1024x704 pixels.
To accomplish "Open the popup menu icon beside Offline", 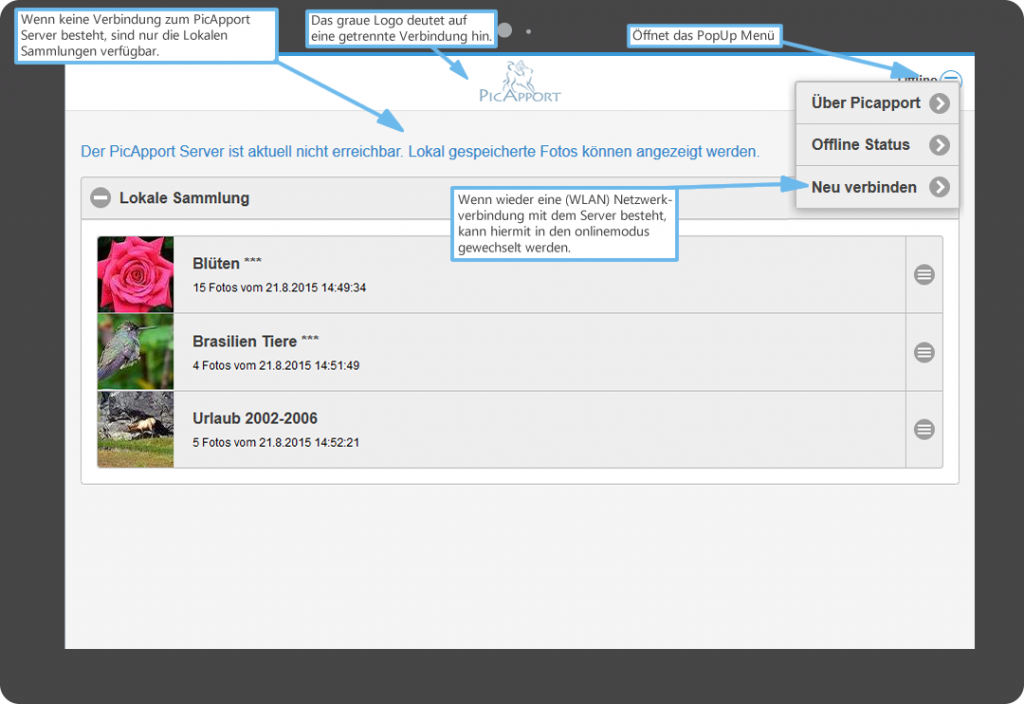I will point(951,80).
